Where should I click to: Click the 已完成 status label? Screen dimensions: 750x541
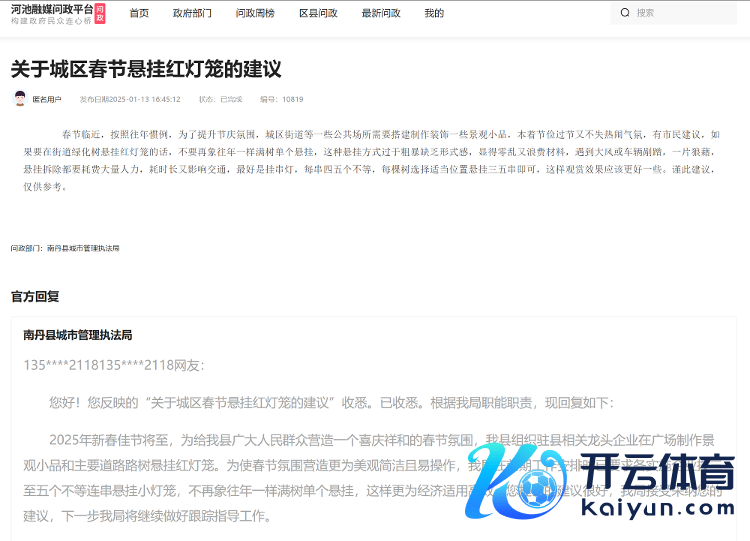(x=231, y=100)
